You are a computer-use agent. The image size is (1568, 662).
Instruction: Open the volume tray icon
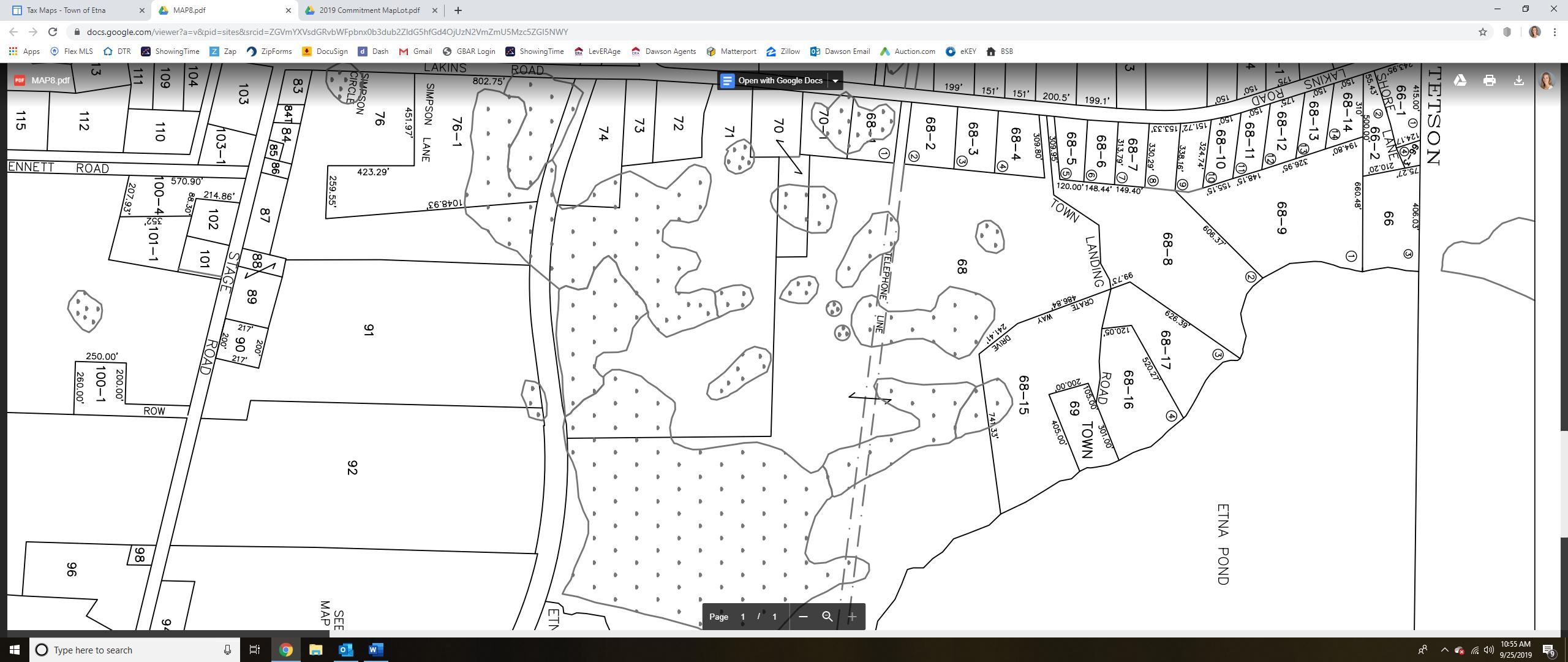tap(1489, 650)
